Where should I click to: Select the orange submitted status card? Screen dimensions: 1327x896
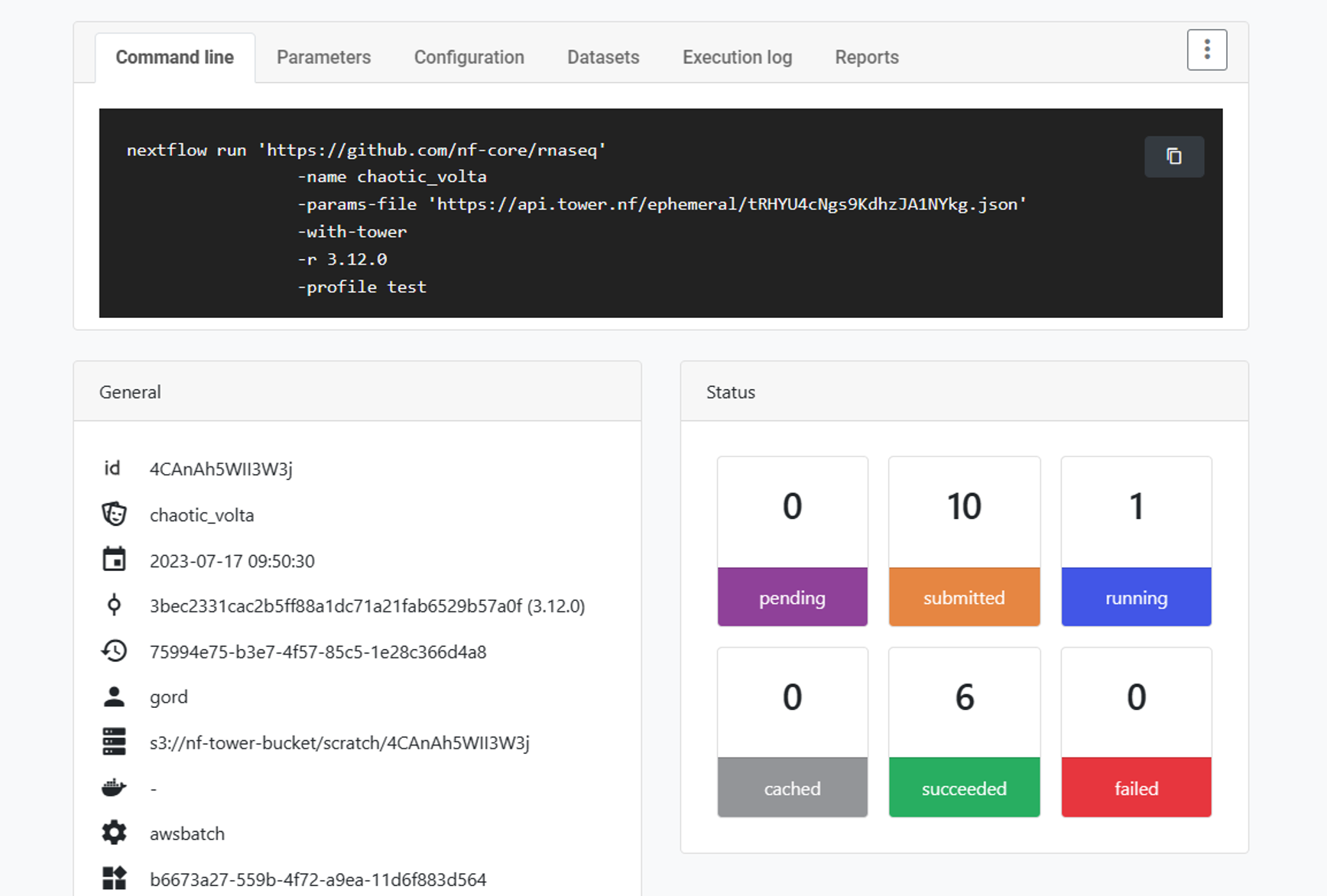coord(964,541)
